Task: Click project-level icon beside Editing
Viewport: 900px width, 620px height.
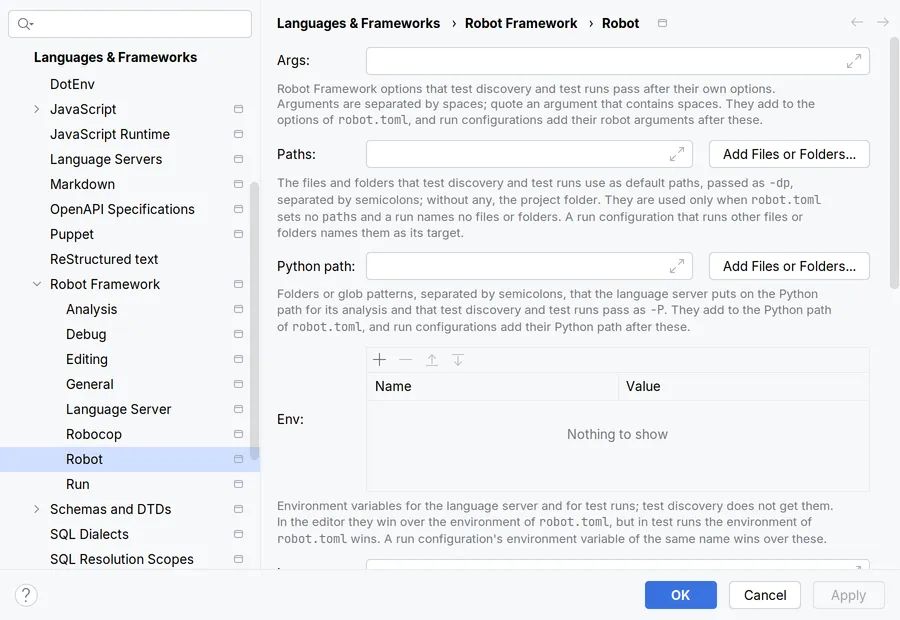Action: pos(238,359)
